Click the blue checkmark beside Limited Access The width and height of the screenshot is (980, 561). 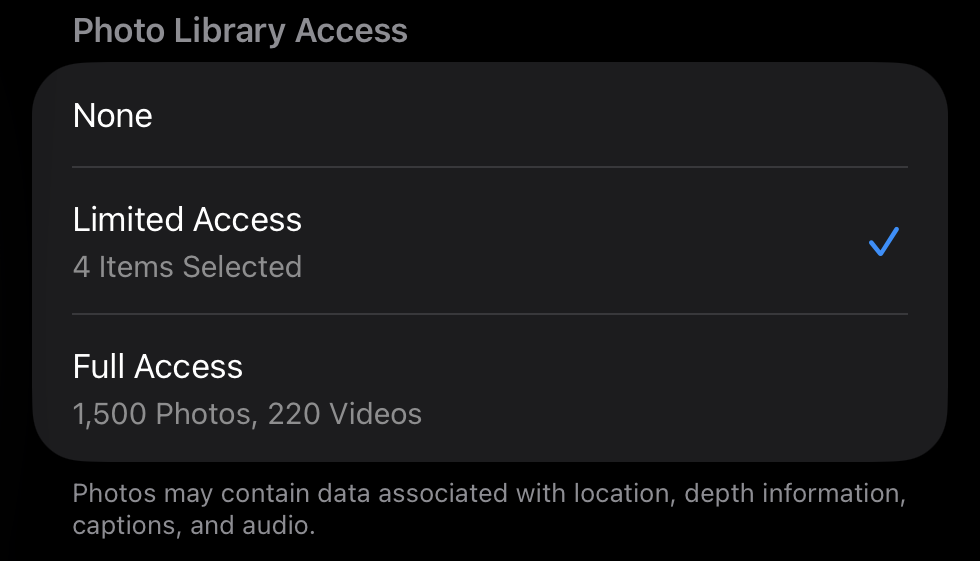point(884,241)
